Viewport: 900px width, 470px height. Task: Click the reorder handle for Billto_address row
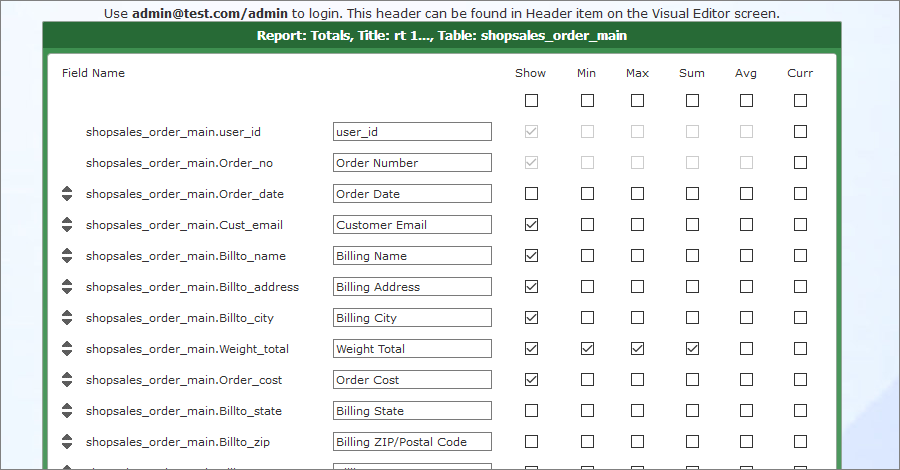67,287
